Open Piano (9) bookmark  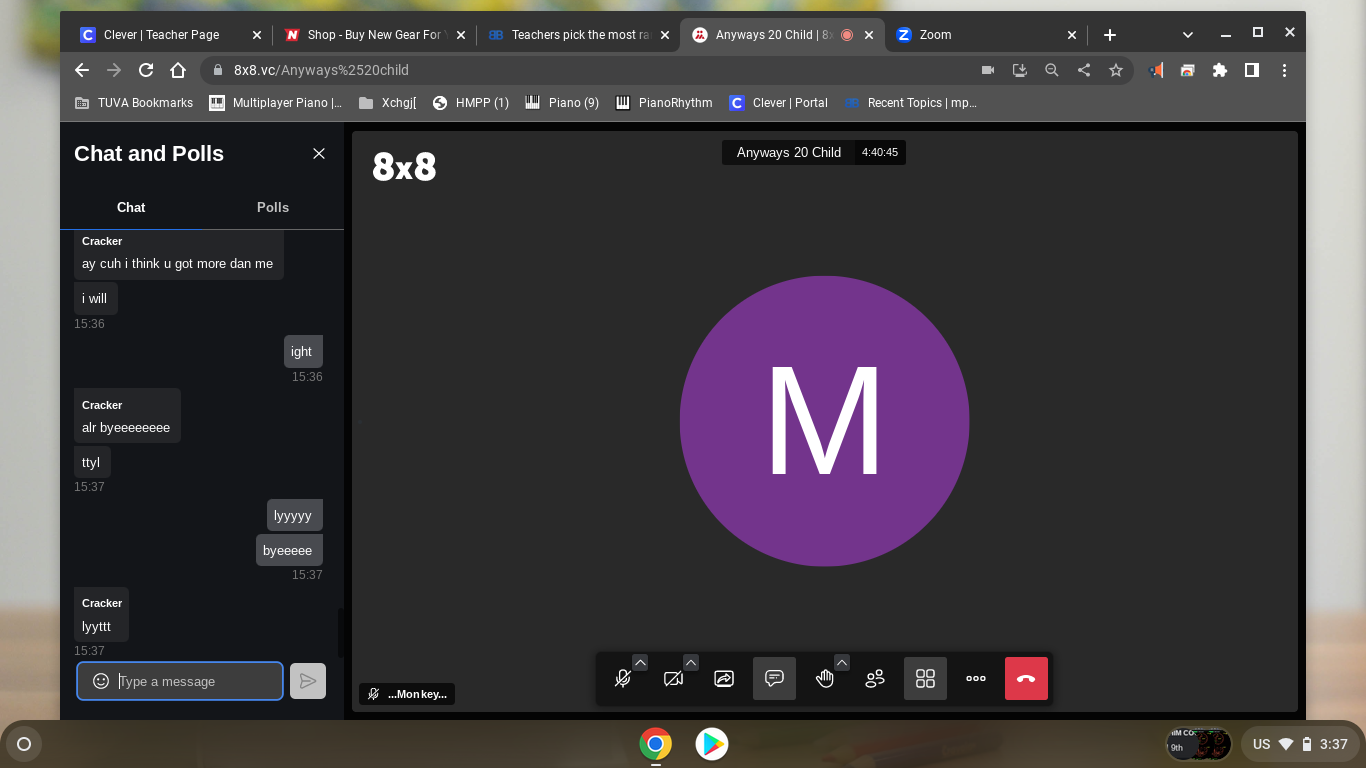click(562, 102)
